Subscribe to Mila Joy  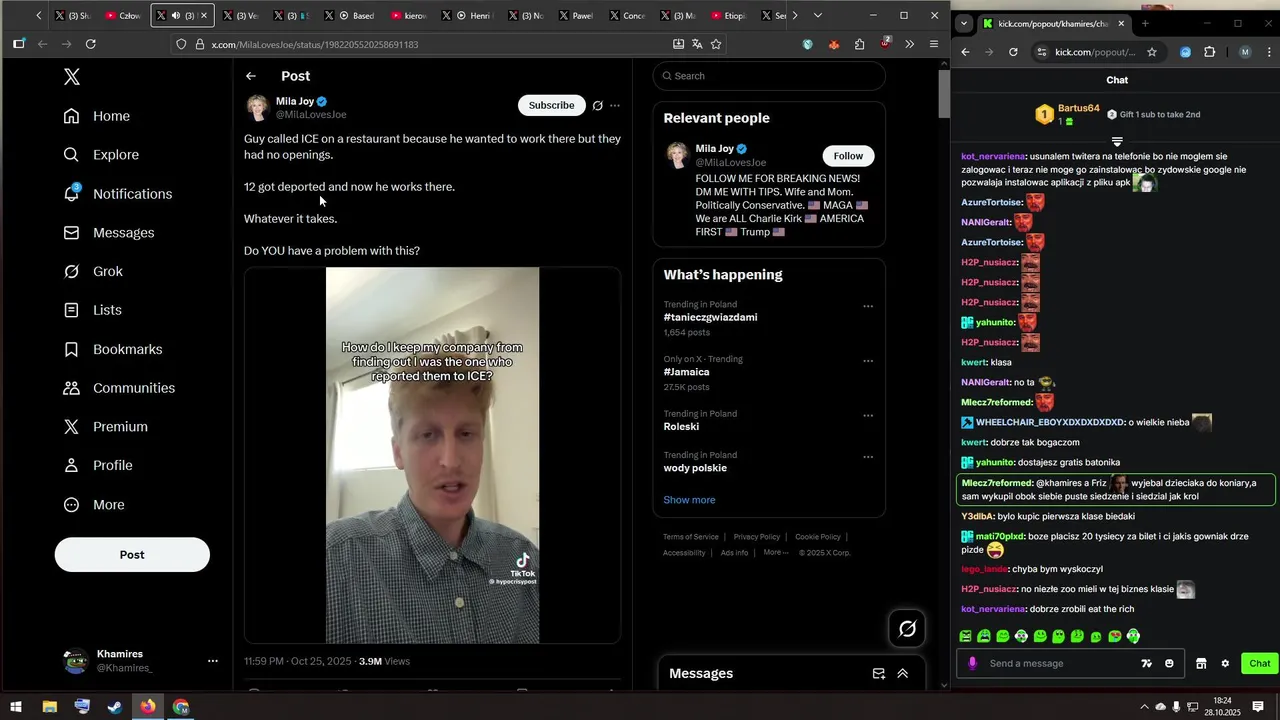552,105
